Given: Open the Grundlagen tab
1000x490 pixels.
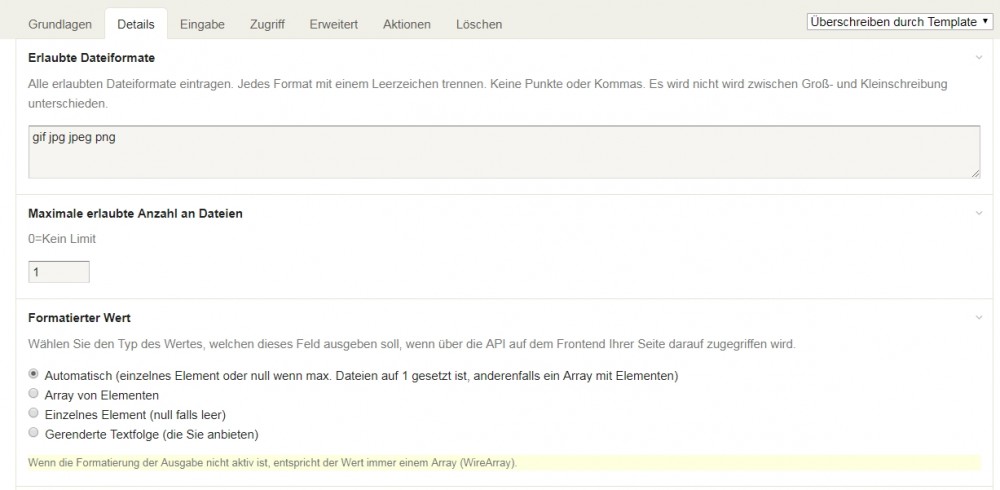Looking at the screenshot, I should [60, 24].
